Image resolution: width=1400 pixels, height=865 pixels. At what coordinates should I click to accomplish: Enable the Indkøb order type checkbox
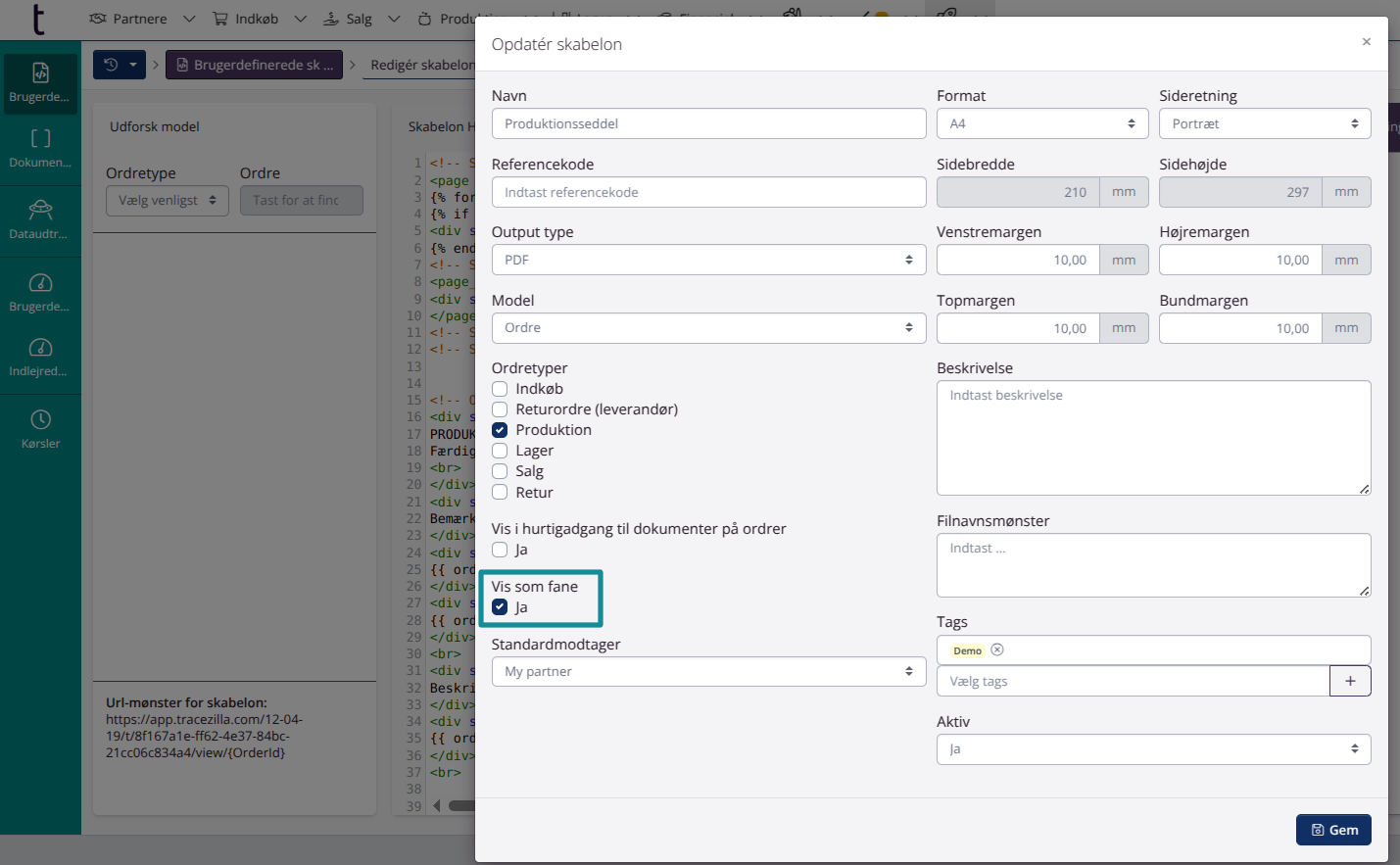tap(500, 389)
